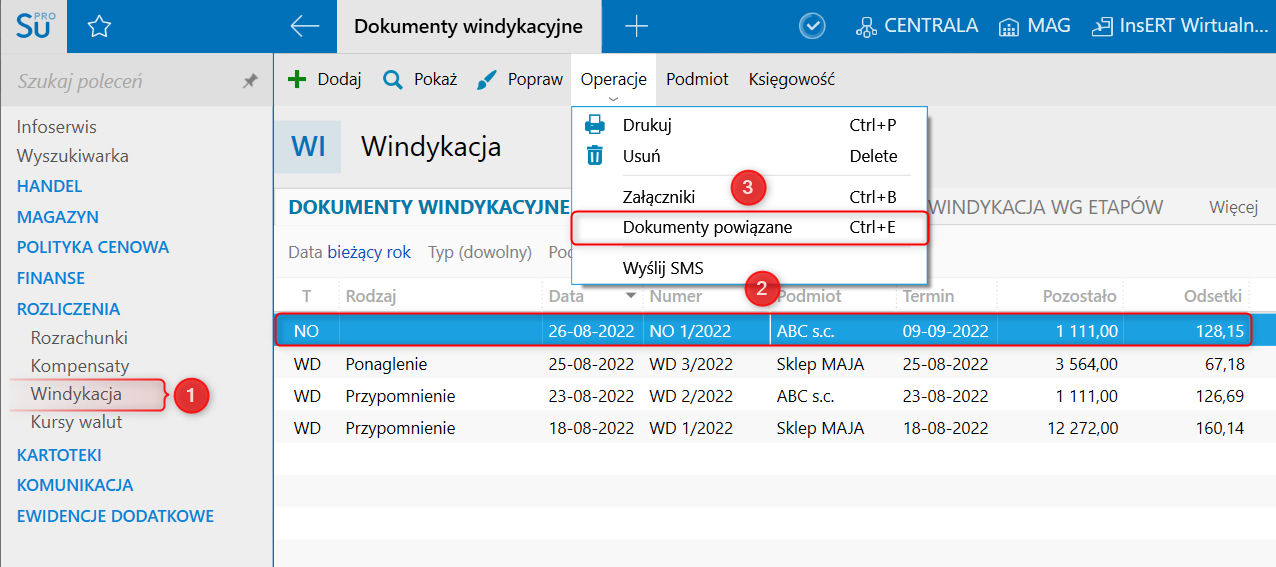Image resolution: width=1276 pixels, height=567 pixels.
Task: Select the Dokumenty windykacyjne tab
Action: point(469,27)
